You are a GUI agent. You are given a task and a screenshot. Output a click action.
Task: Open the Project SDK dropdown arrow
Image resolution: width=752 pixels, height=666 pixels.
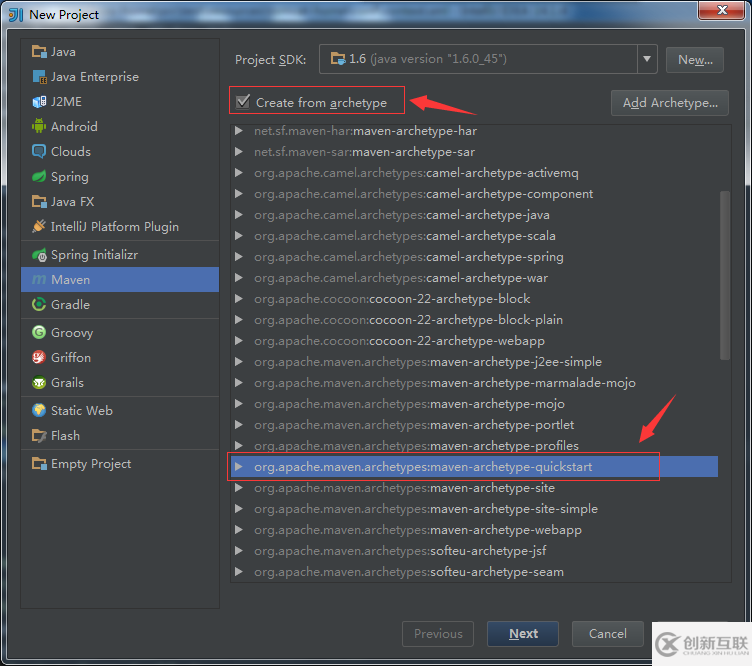[x=647, y=59]
